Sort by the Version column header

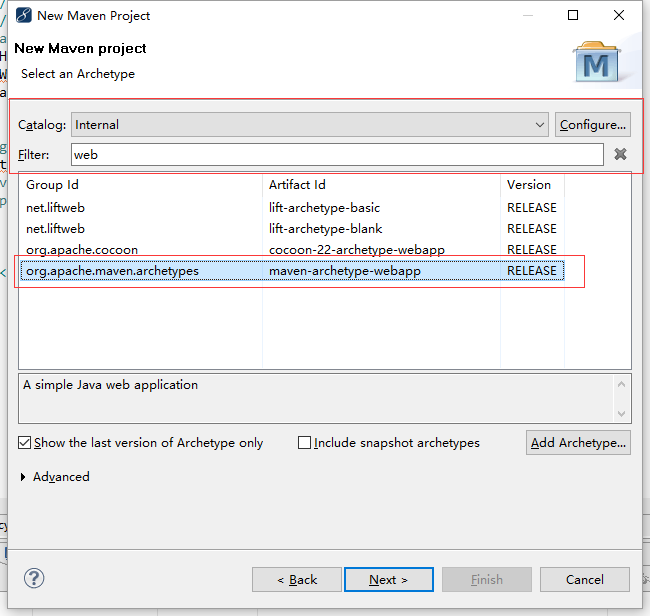coord(532,184)
